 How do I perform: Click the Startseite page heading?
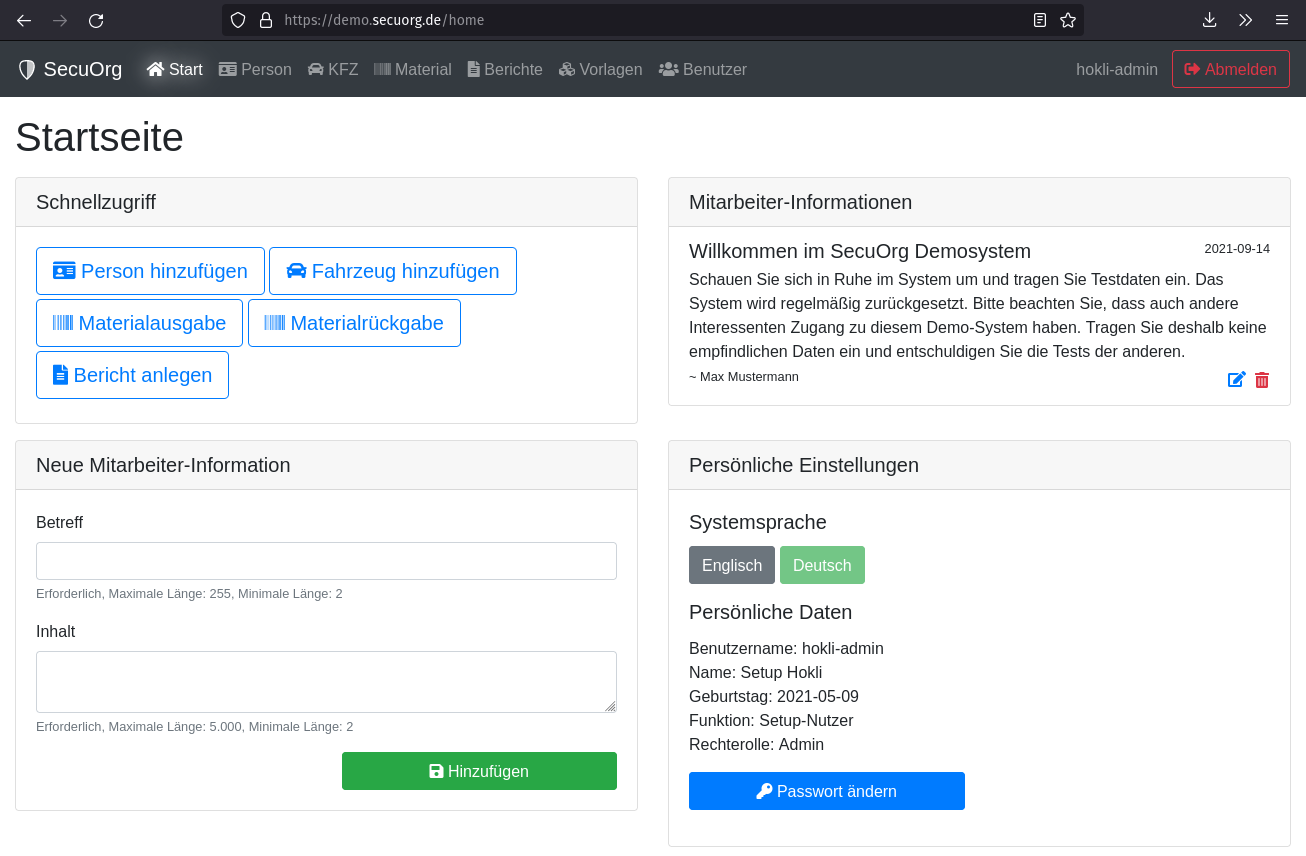(100, 137)
